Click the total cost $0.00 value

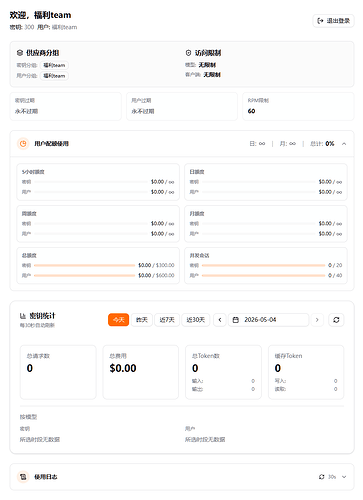[x=123, y=368]
